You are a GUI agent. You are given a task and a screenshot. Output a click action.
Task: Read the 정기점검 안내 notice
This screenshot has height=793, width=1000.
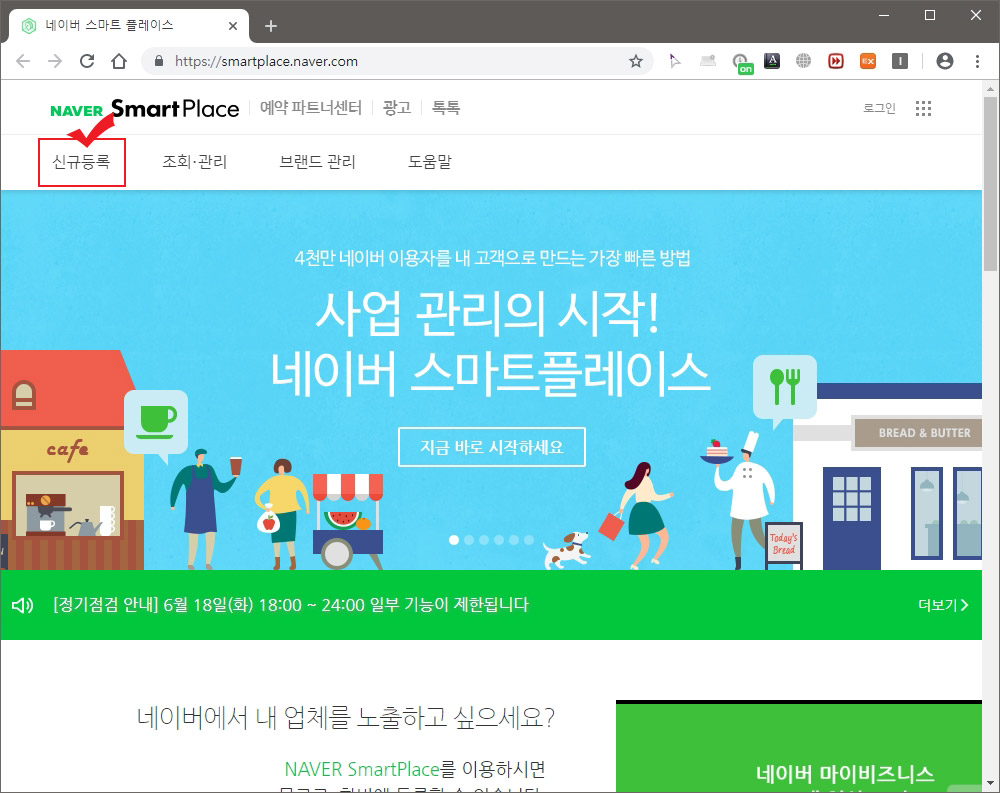point(291,605)
